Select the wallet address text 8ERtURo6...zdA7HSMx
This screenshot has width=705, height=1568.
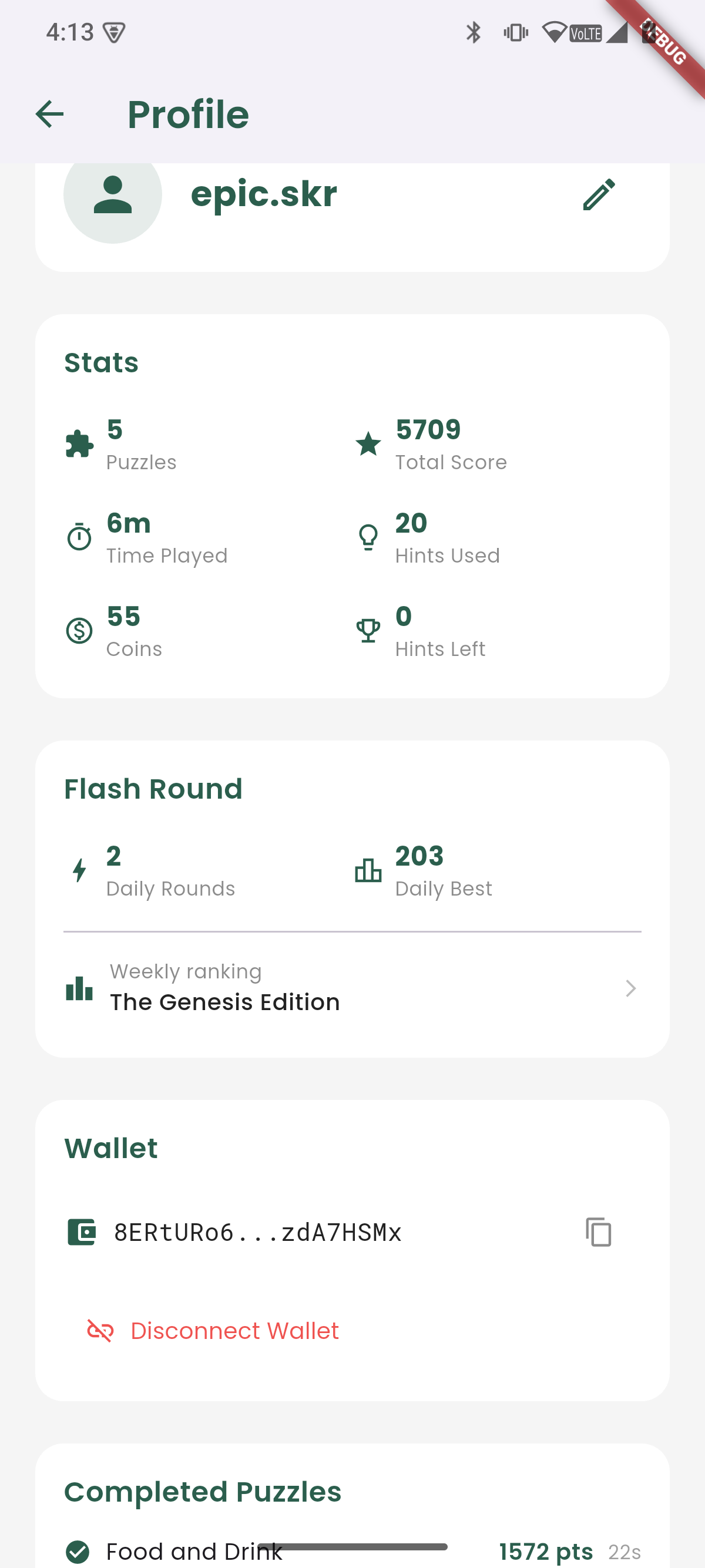(257, 1232)
